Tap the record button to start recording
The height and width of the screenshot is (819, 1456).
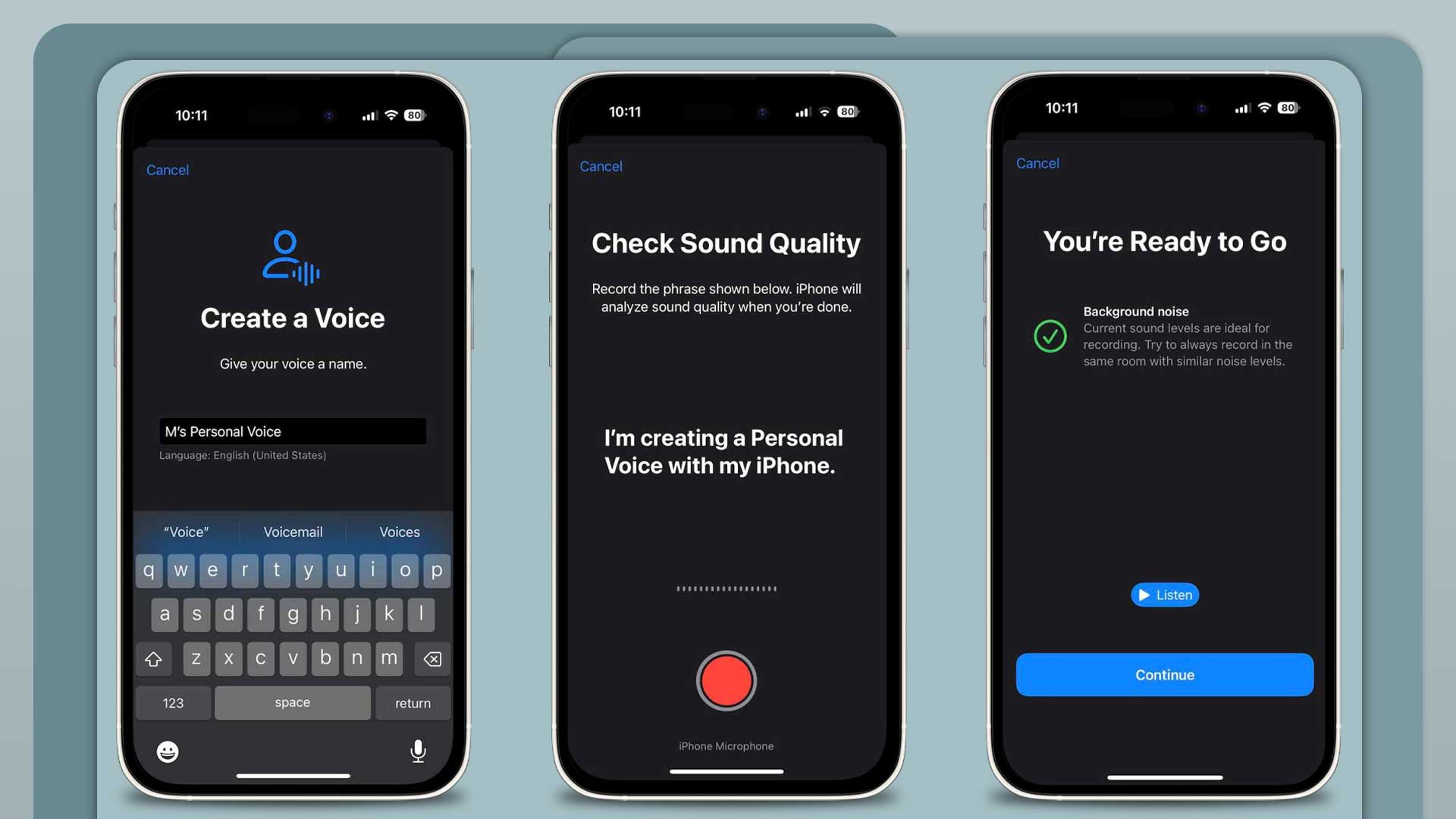coord(726,682)
